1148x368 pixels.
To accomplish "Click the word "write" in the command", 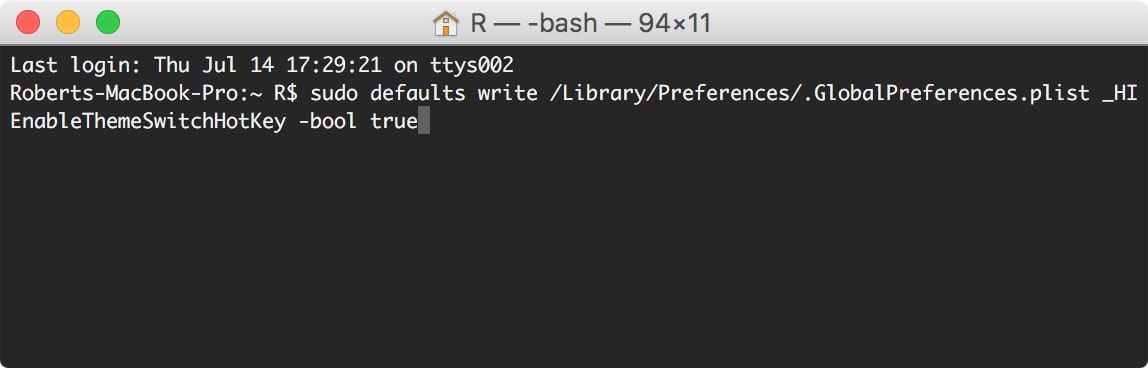I will (508, 94).
